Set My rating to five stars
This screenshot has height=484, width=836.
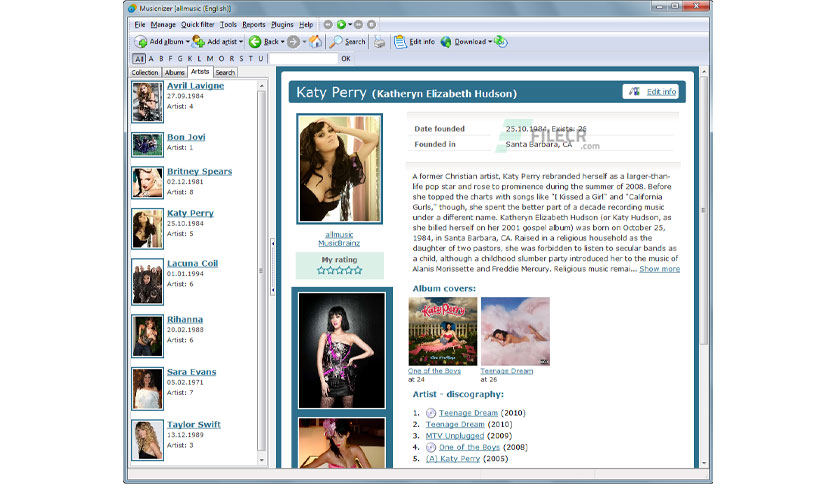click(x=358, y=271)
